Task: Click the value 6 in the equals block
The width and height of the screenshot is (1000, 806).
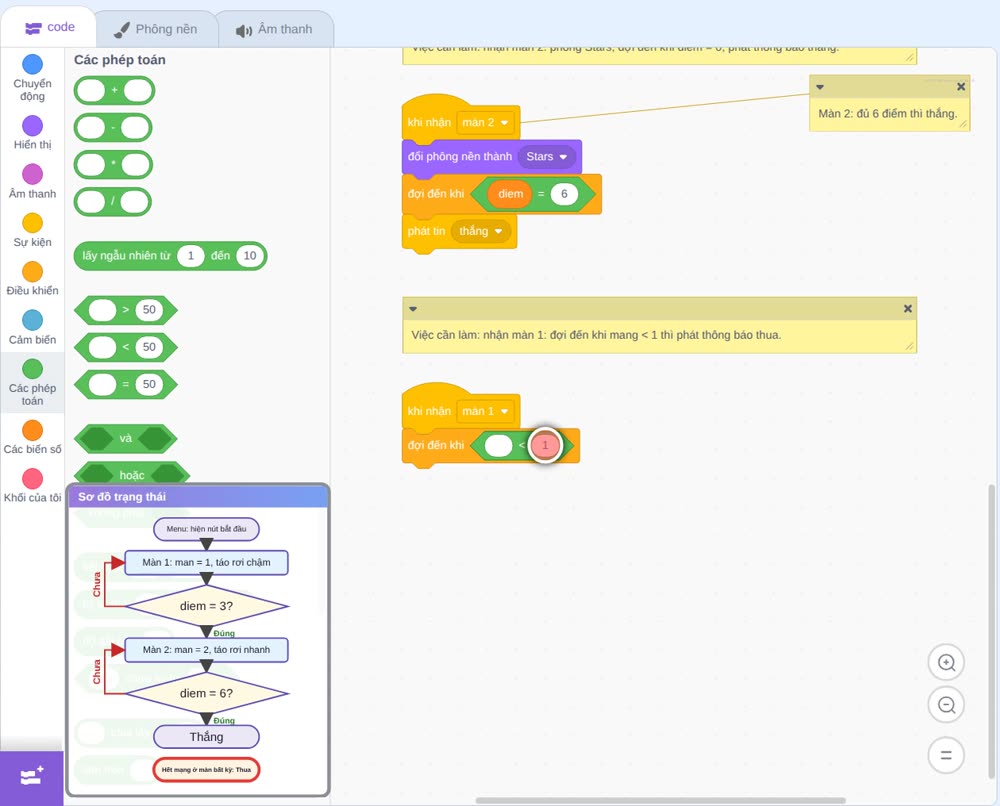Action: pos(564,194)
